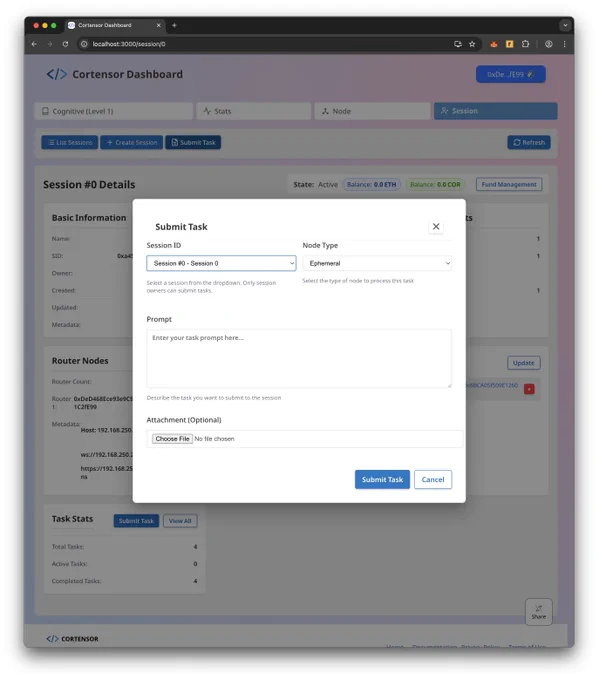Click the Submit Task toolbar button
This screenshot has width=599, height=680.
click(x=193, y=142)
